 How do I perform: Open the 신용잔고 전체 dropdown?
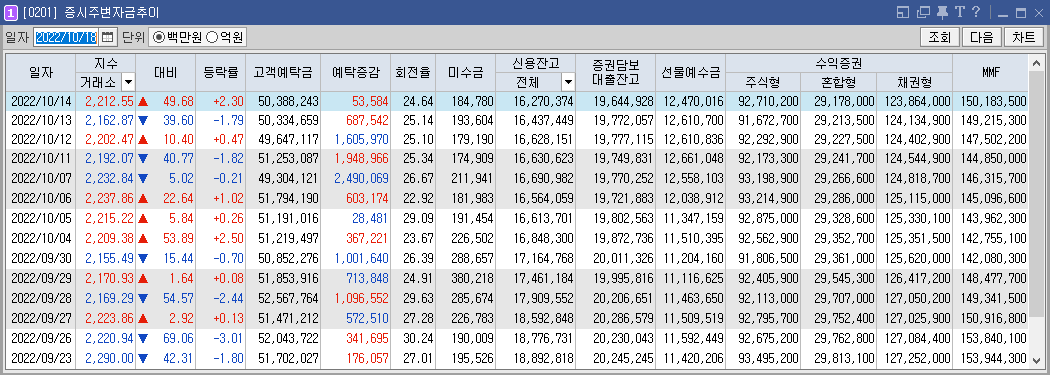point(568,82)
